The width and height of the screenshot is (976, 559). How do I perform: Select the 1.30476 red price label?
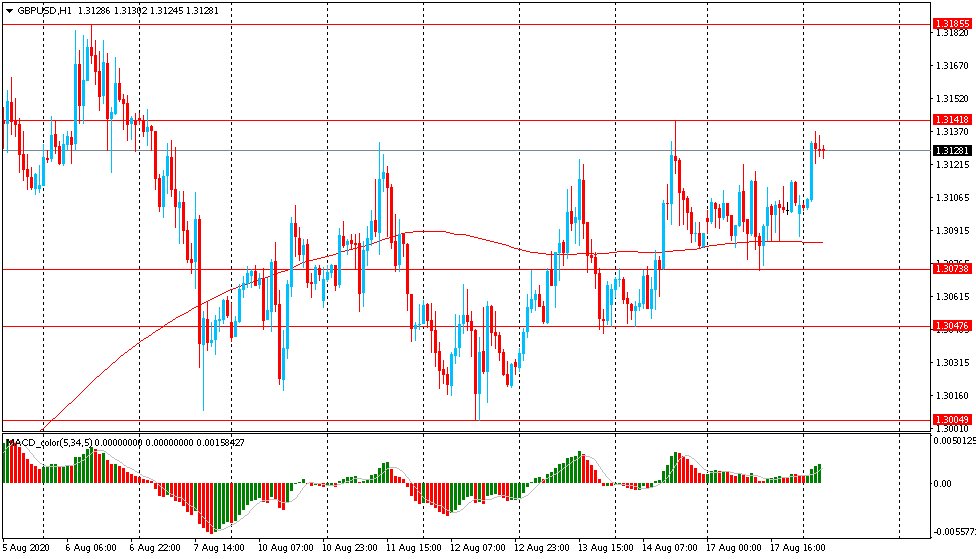point(950,326)
